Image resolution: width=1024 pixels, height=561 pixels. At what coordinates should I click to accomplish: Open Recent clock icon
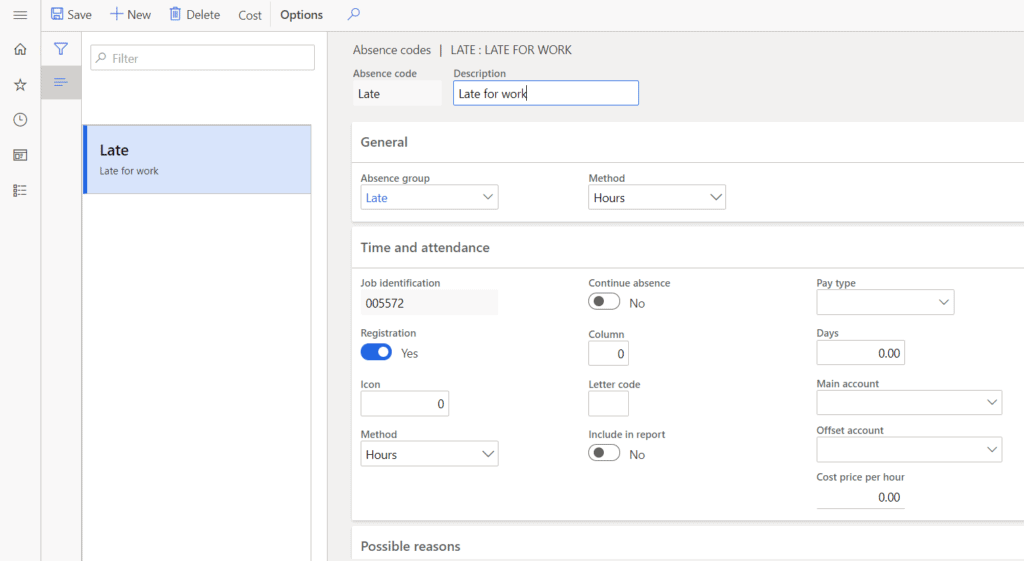coord(20,120)
